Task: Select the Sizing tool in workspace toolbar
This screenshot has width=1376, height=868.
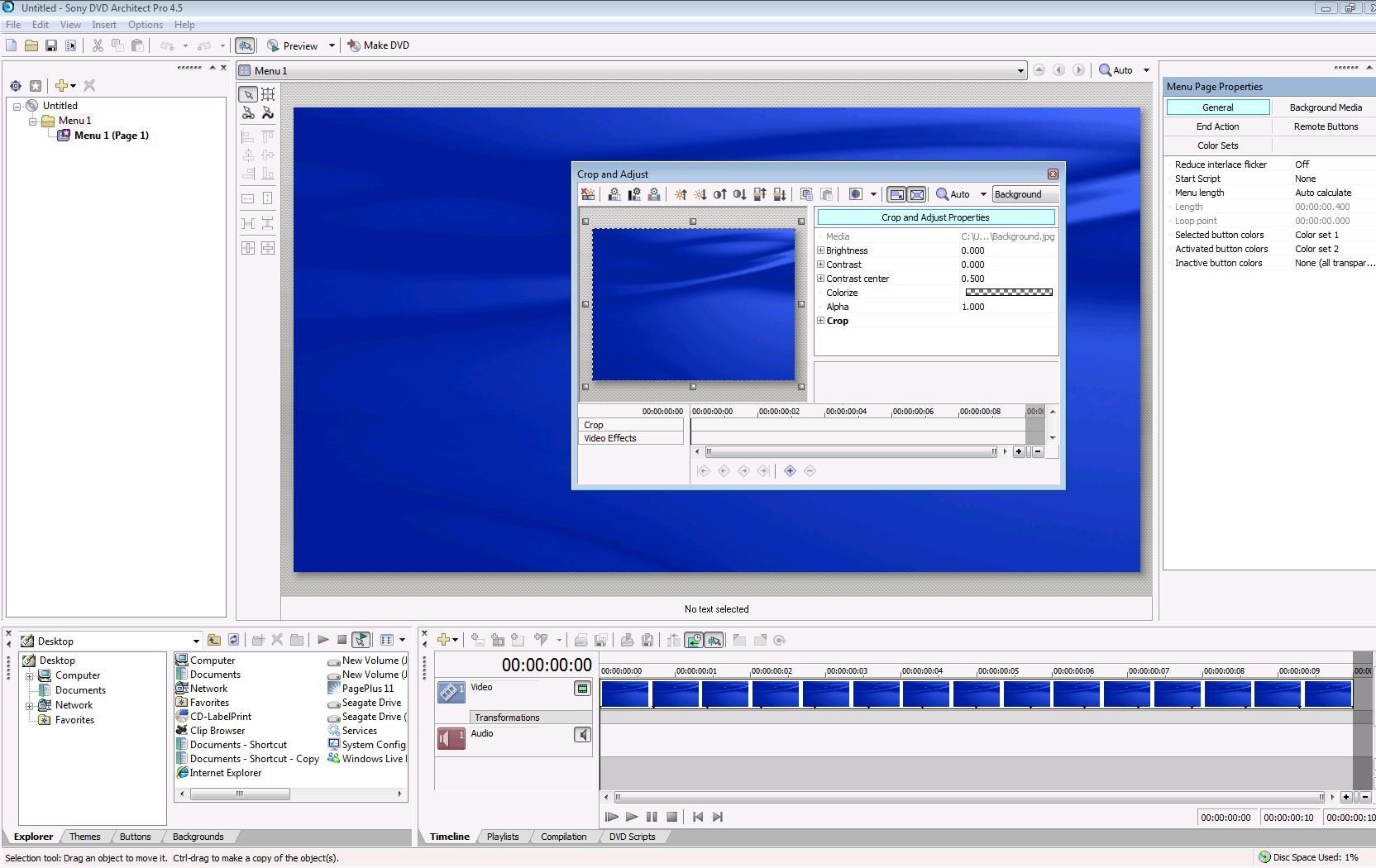Action: click(x=268, y=94)
